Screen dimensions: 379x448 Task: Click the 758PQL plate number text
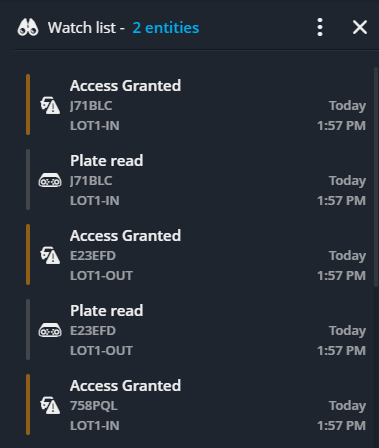click(94, 406)
